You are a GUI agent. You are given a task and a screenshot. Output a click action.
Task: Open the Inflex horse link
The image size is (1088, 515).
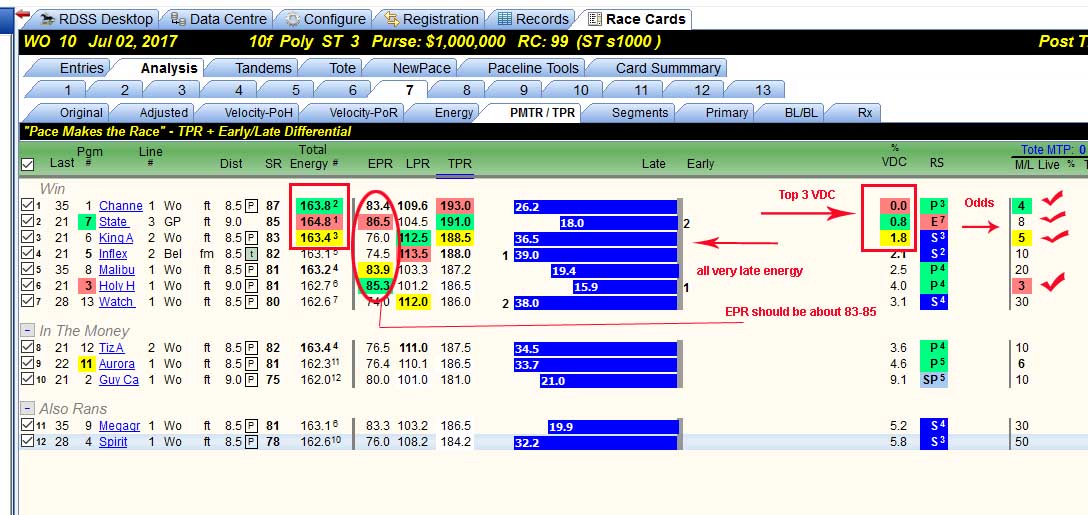coord(113,254)
